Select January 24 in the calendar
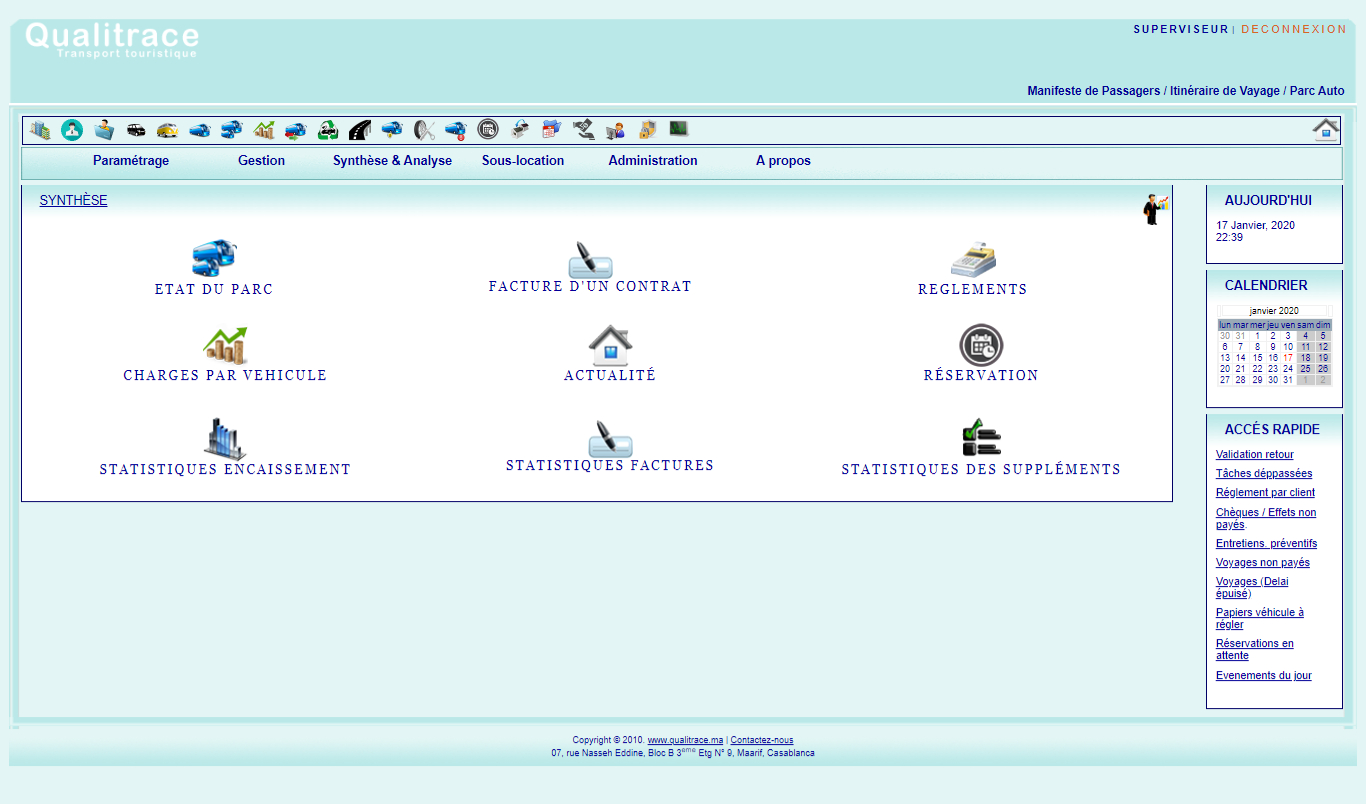 tap(1288, 369)
